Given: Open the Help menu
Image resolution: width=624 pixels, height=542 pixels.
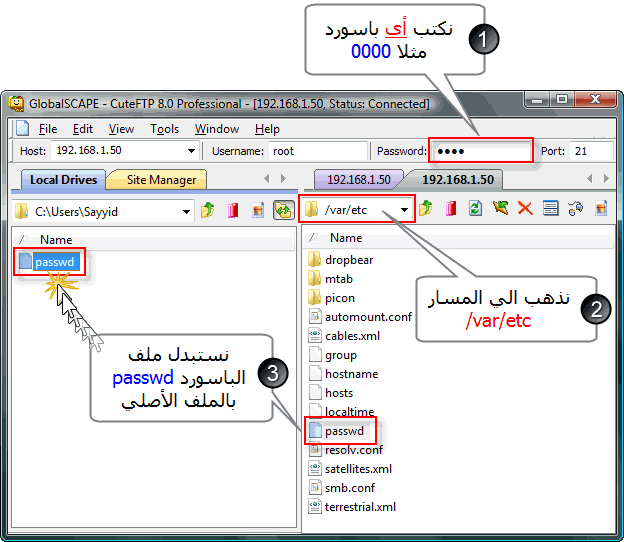Looking at the screenshot, I should [267, 129].
